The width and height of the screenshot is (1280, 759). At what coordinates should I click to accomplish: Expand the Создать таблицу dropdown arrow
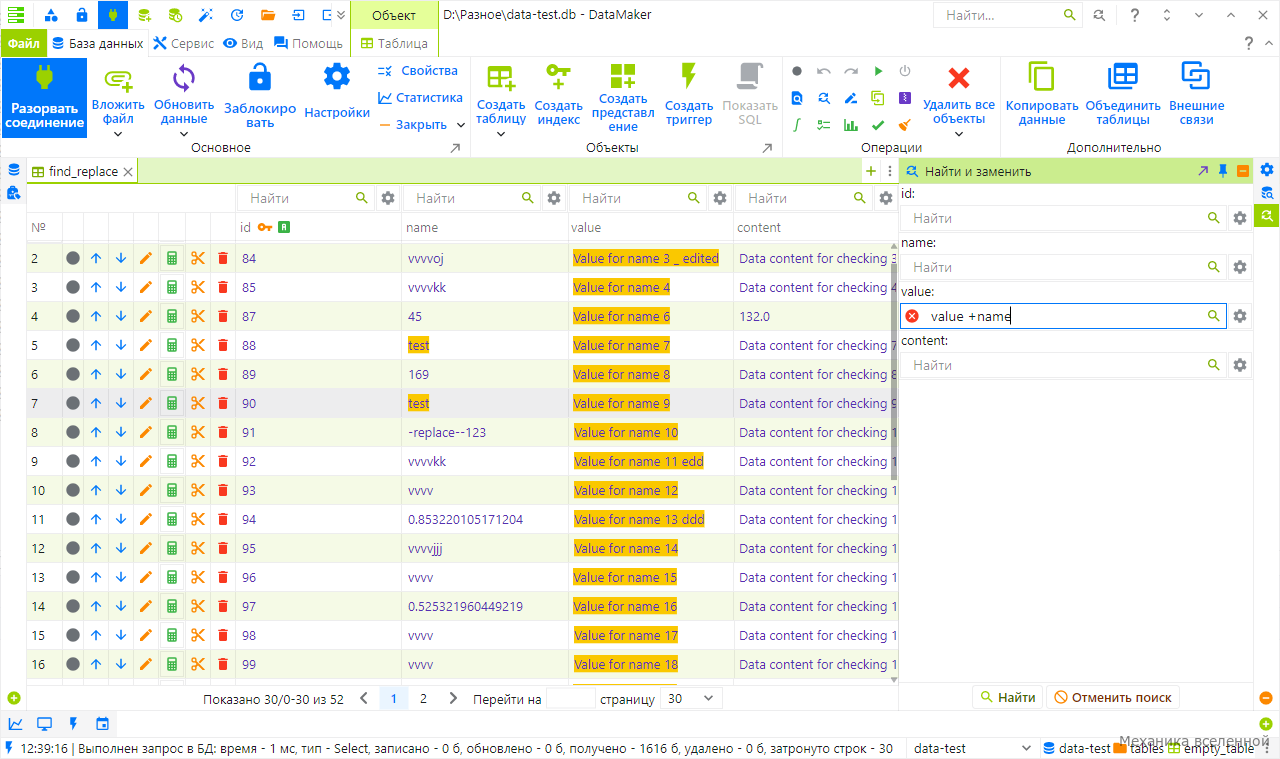pyautogui.click(x=500, y=134)
